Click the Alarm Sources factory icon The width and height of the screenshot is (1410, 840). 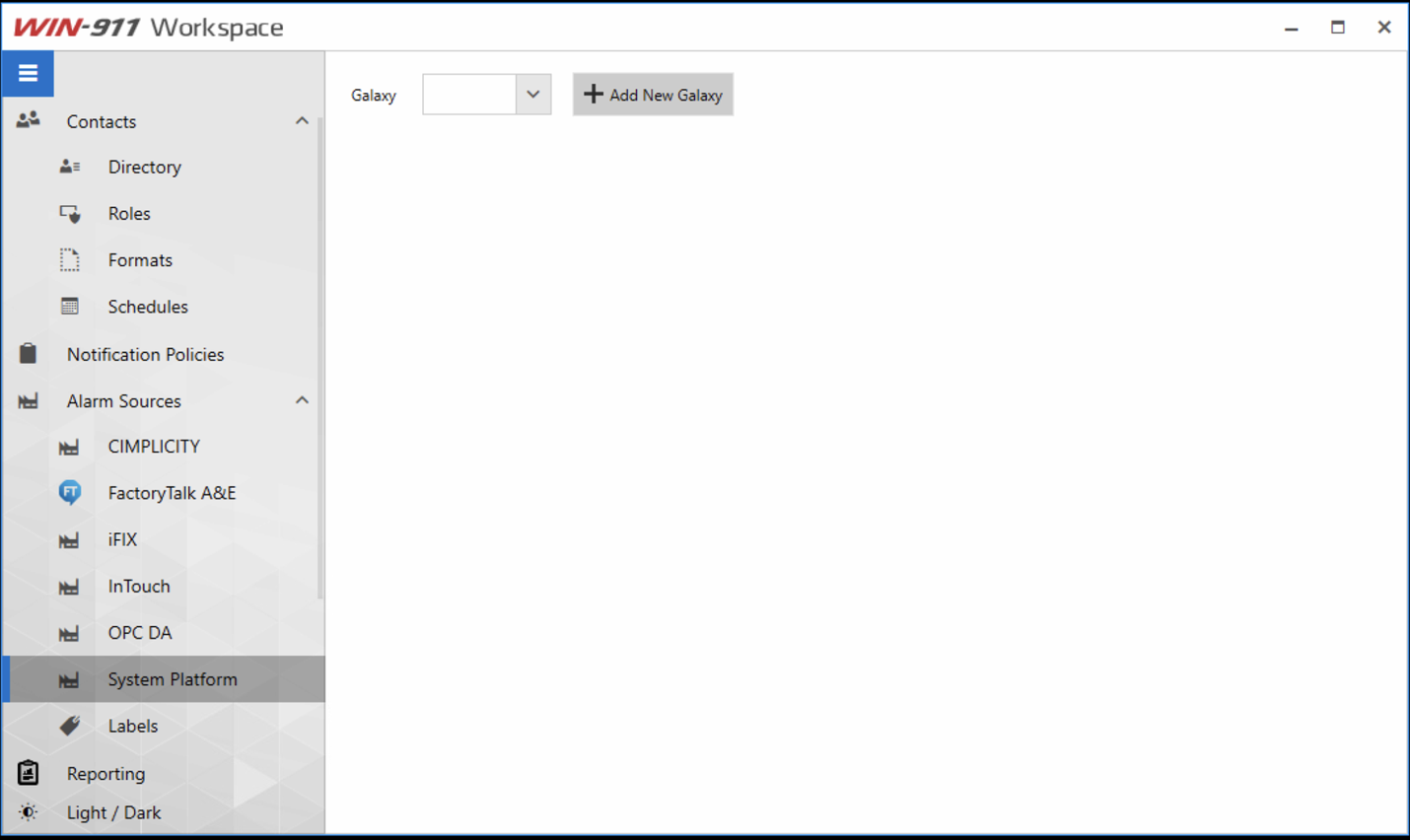click(28, 401)
